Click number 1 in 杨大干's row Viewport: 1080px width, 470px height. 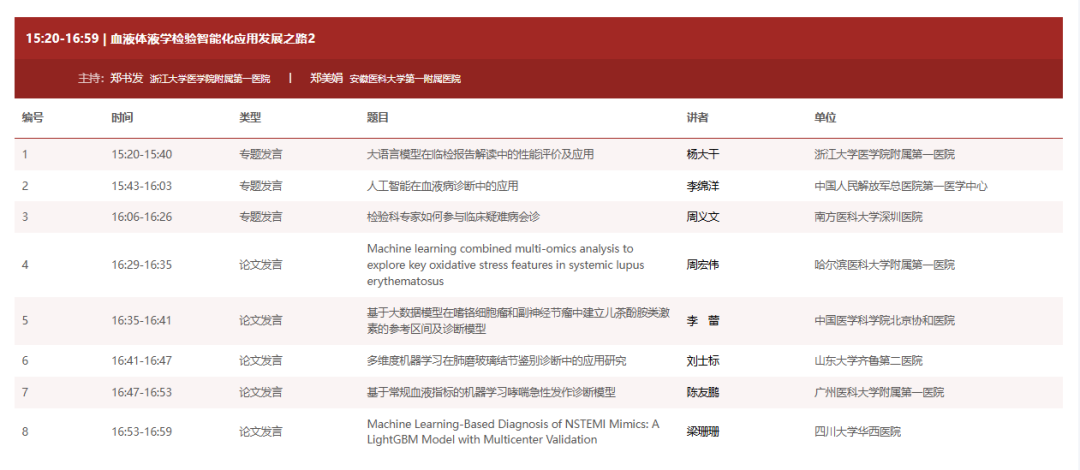point(25,154)
